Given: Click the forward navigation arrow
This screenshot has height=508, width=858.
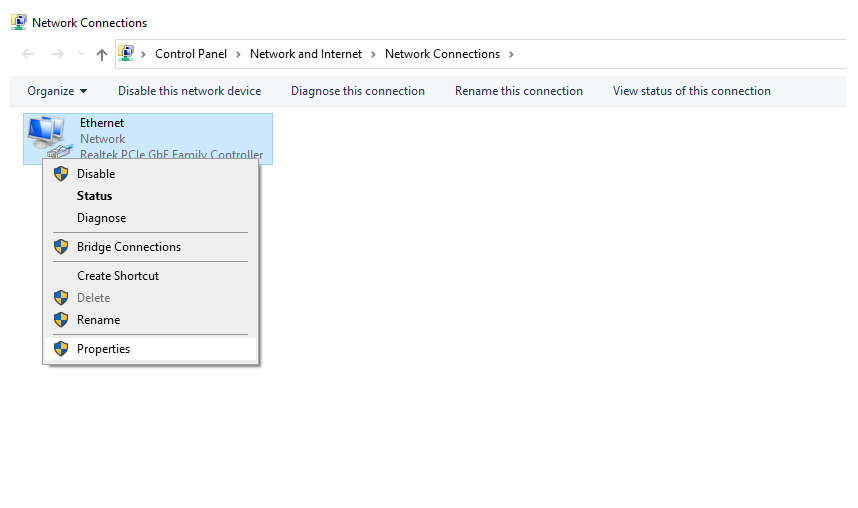Looking at the screenshot, I should [x=57, y=54].
